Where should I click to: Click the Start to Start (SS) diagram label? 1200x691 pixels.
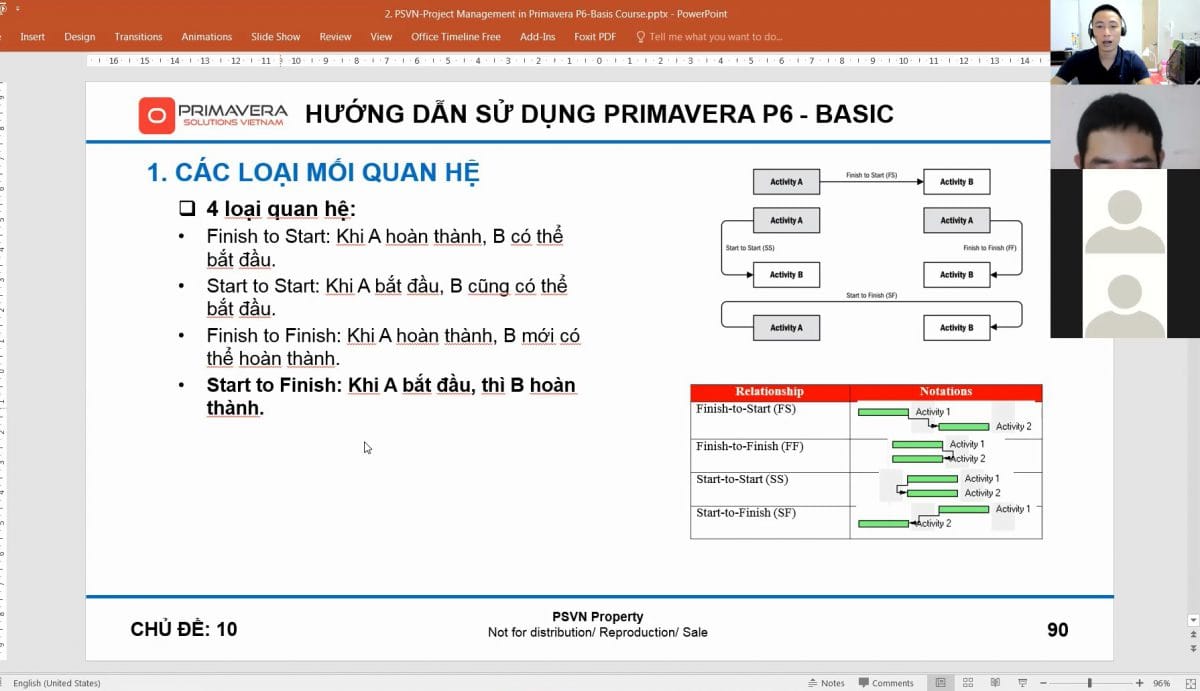pos(749,247)
